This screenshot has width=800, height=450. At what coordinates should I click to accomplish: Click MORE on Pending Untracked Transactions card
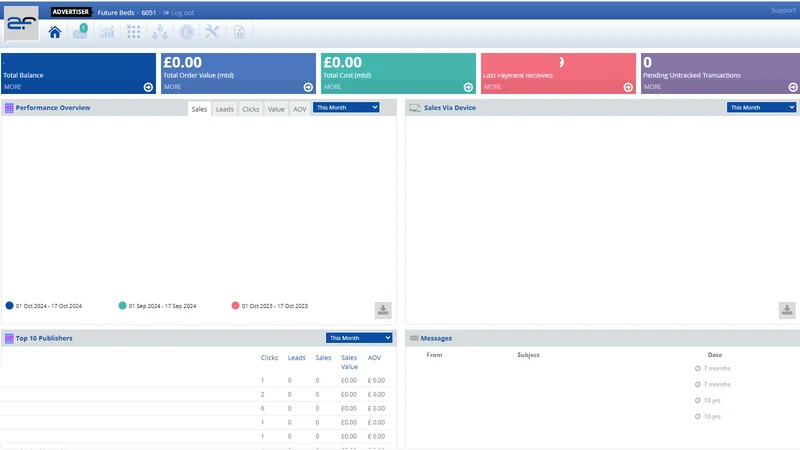(652, 87)
